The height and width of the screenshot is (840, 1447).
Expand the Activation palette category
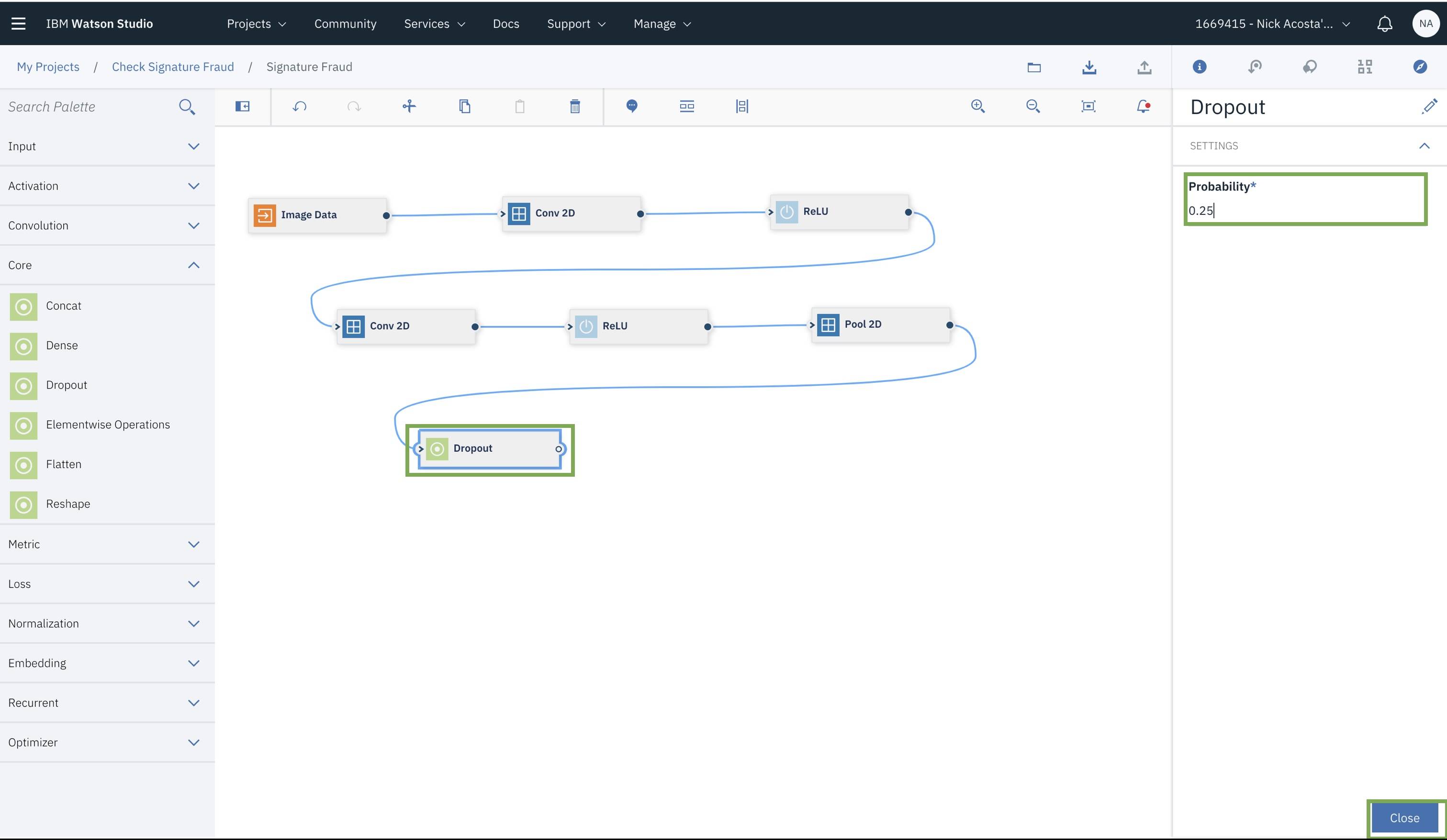click(107, 186)
